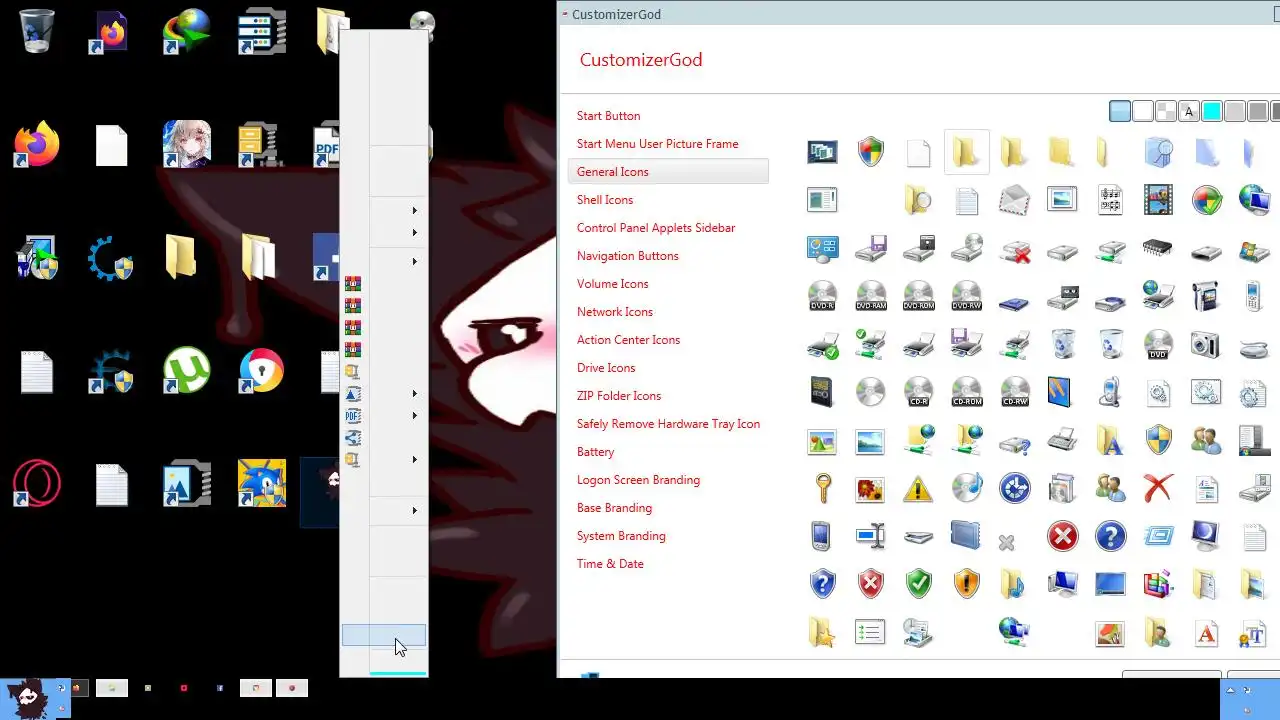The height and width of the screenshot is (720, 1280).
Task: Open the Volume Icons category
Action: (x=612, y=284)
